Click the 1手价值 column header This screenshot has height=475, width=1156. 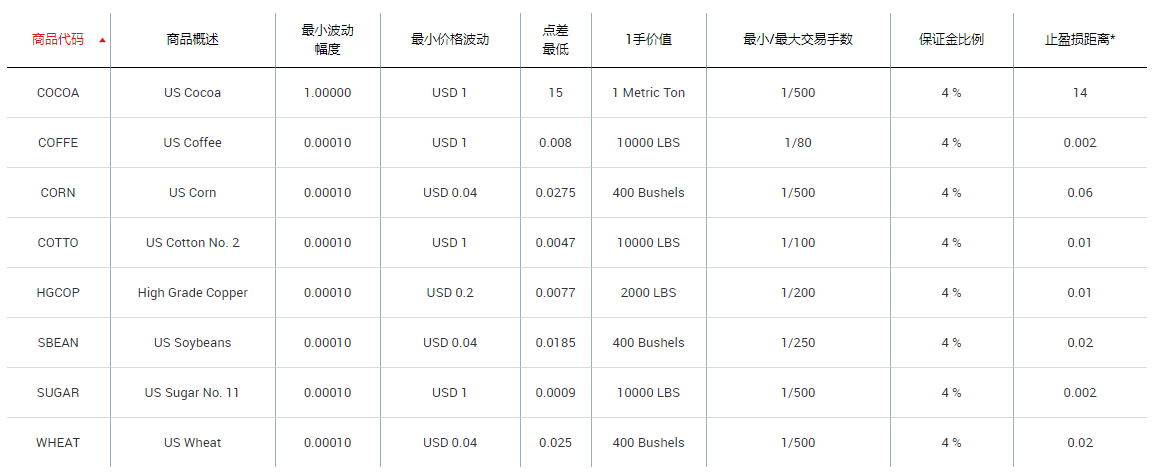click(648, 39)
